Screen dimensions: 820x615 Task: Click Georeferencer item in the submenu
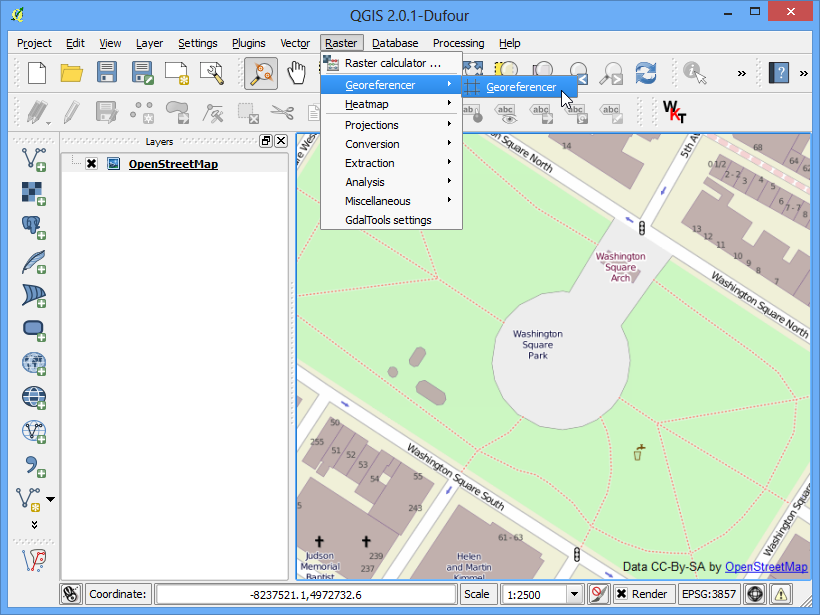[x=520, y=87]
